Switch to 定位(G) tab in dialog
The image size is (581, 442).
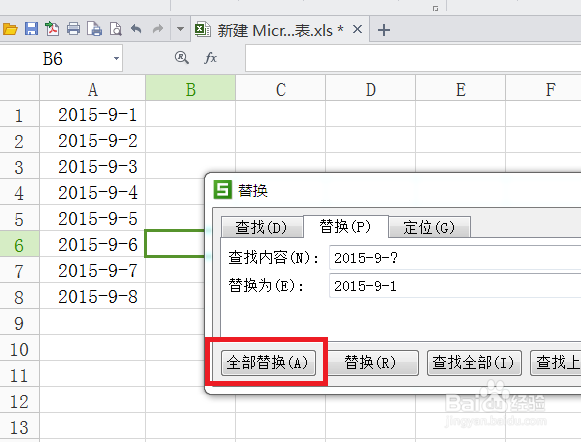click(x=429, y=227)
